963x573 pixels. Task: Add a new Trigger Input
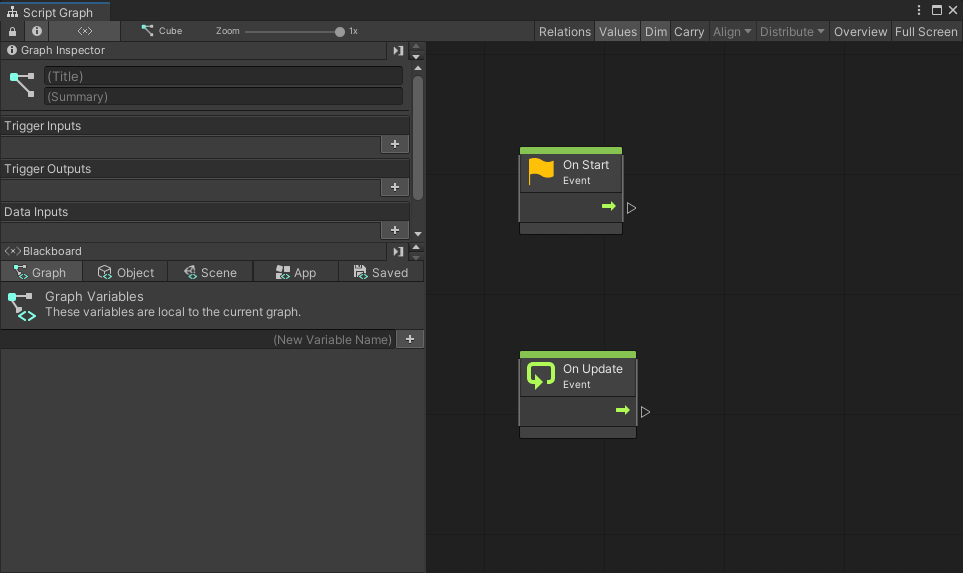pyautogui.click(x=395, y=144)
